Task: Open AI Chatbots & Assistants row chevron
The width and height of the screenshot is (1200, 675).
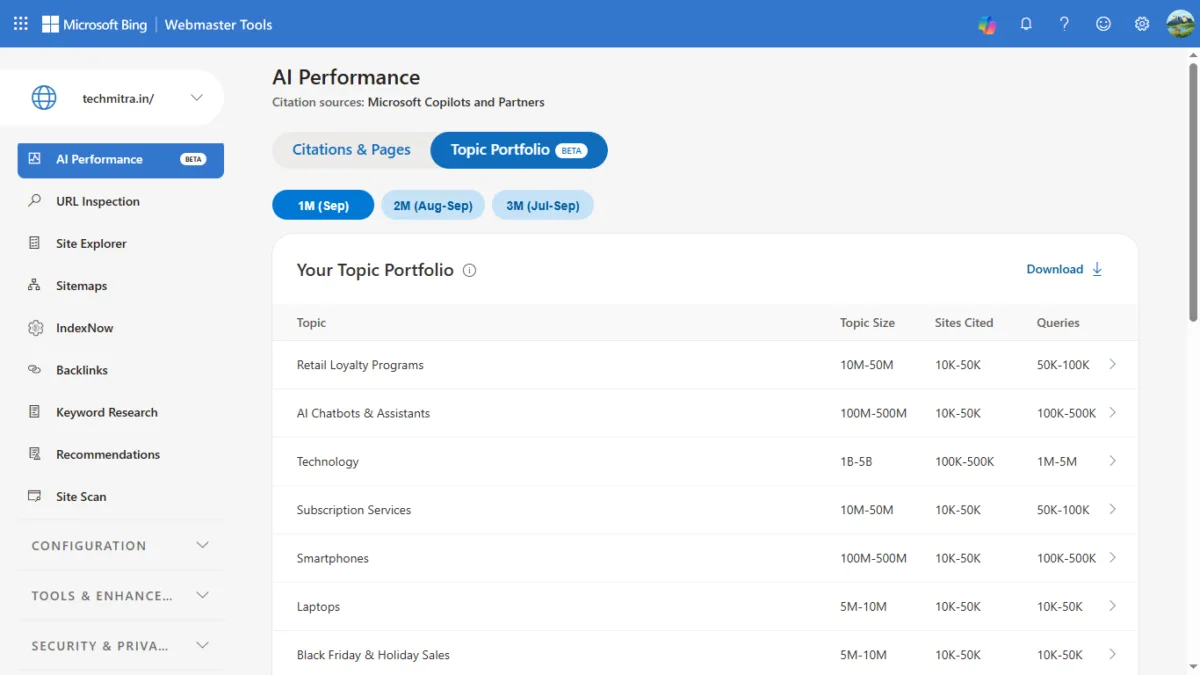Action: 1113,413
